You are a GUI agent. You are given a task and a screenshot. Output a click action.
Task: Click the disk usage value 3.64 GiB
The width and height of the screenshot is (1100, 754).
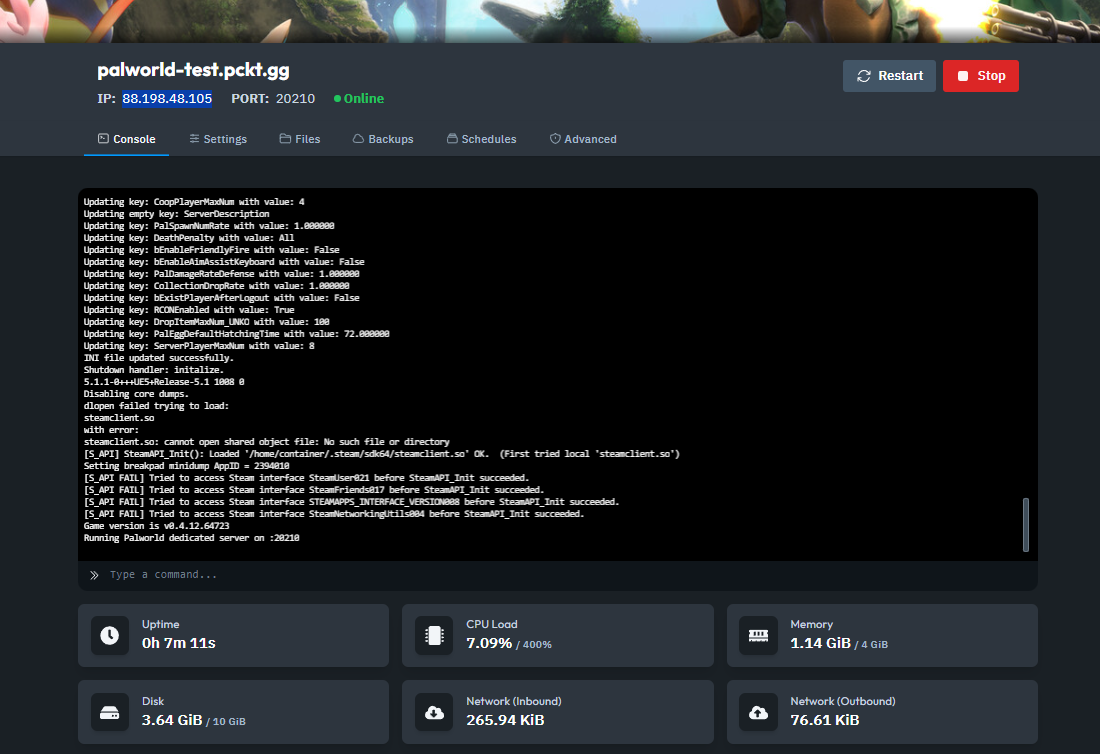172,720
